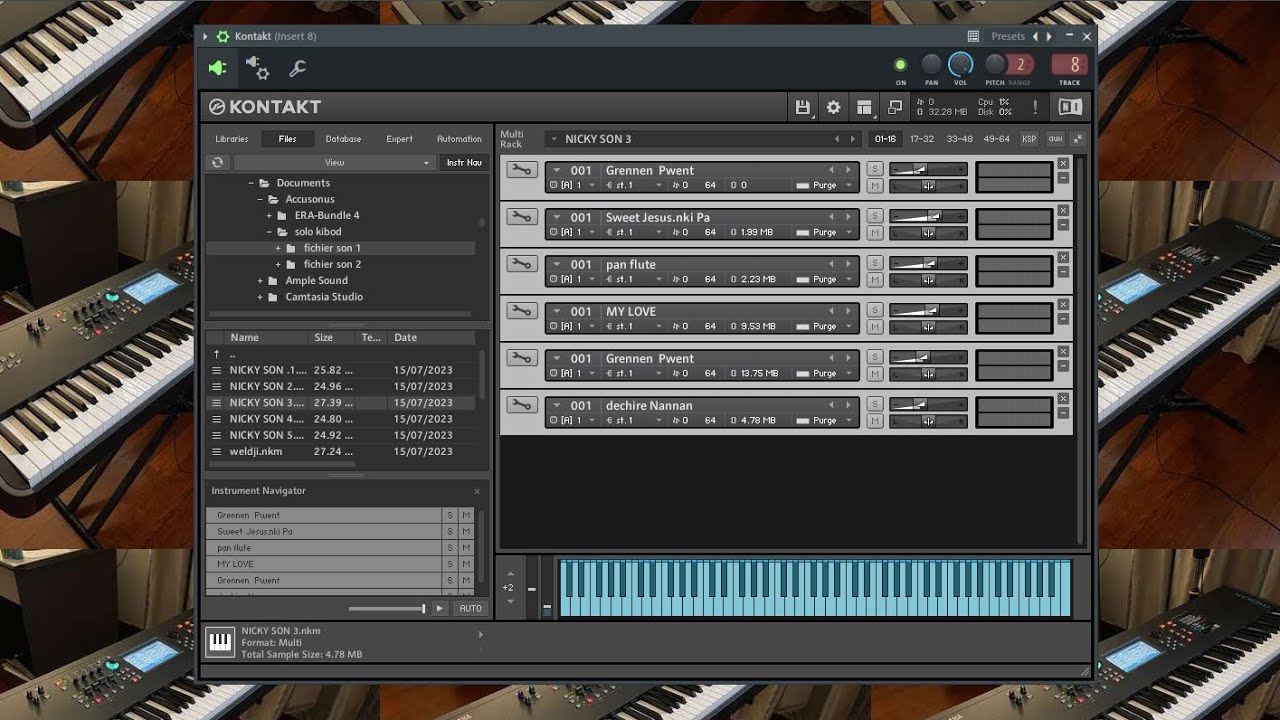1280x720 pixels.
Task: Open wrench editor for pan flute
Action: pyautogui.click(x=520, y=264)
